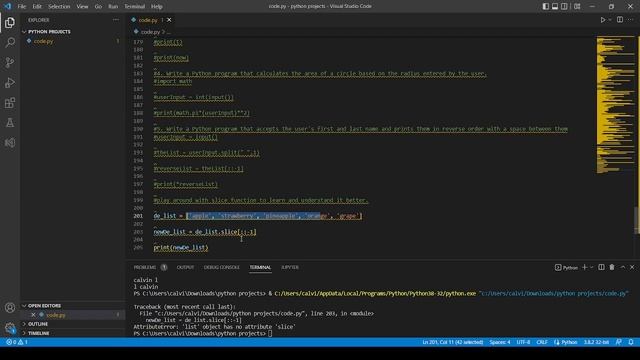This screenshot has width=640, height=360.
Task: Switch to the OUTPUT panel tab
Action: [x=185, y=267]
